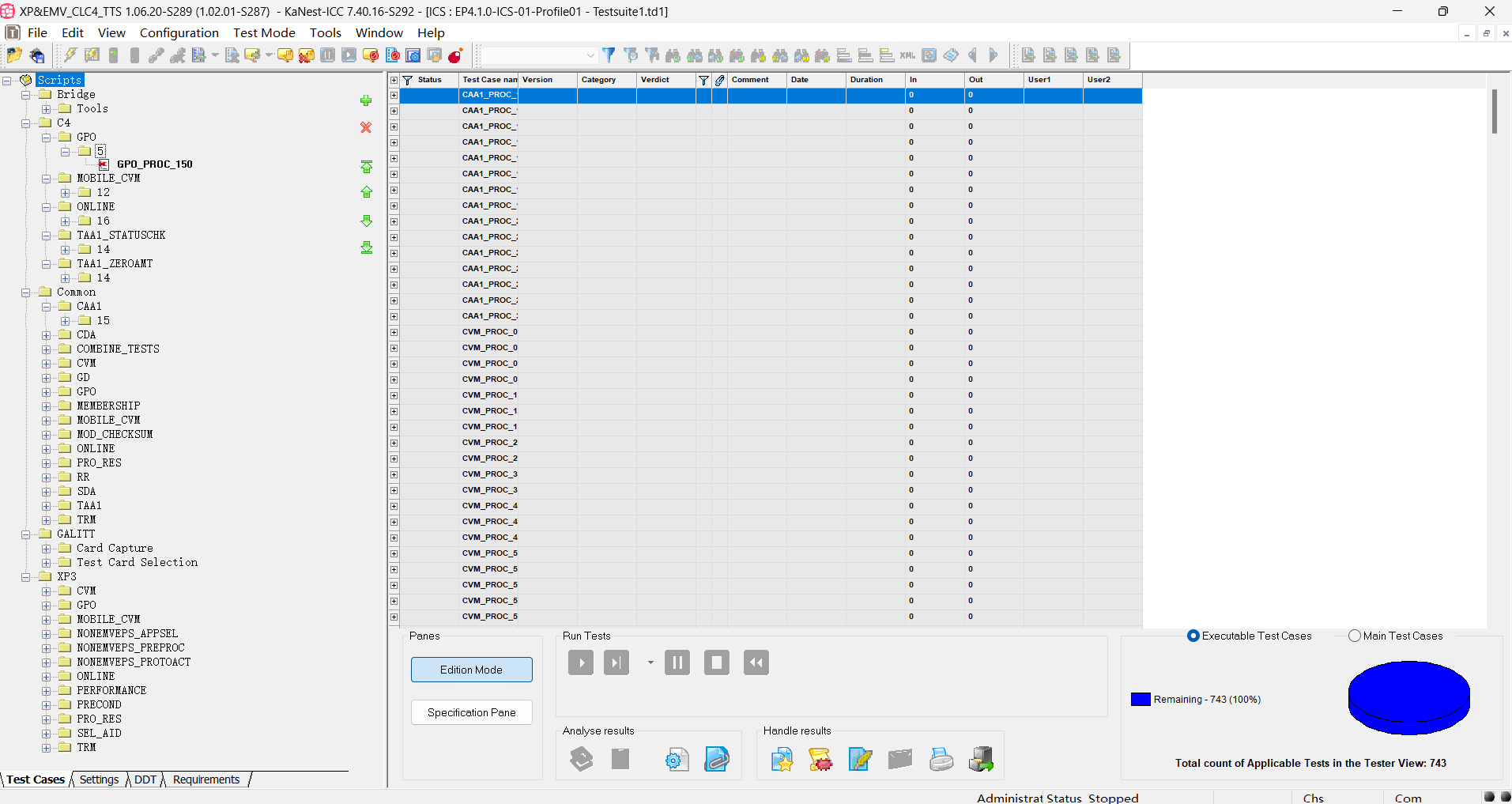This screenshot has width=1512, height=804.
Task: Click the red X delete icon
Action: click(x=366, y=127)
